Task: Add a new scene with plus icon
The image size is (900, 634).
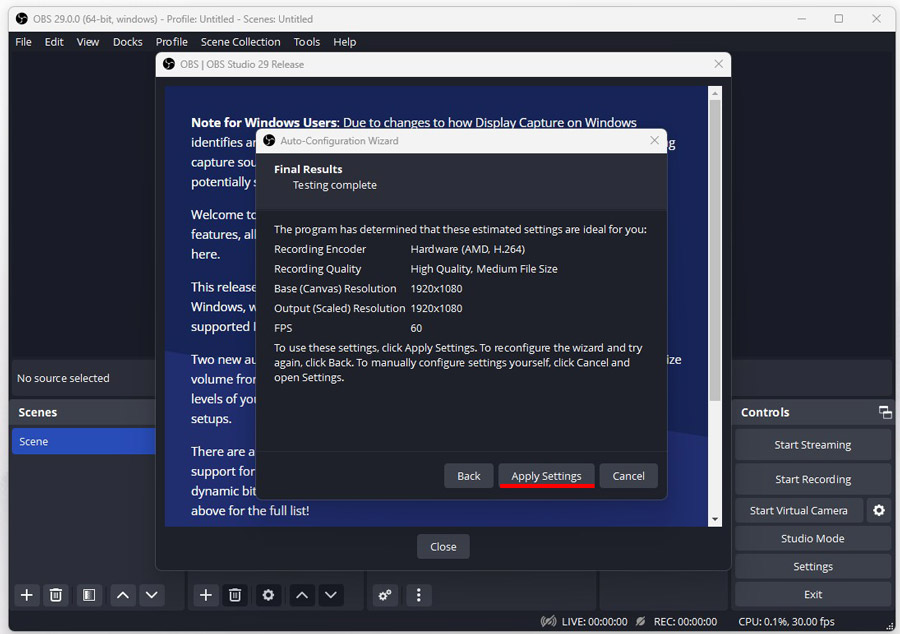Action: point(26,595)
